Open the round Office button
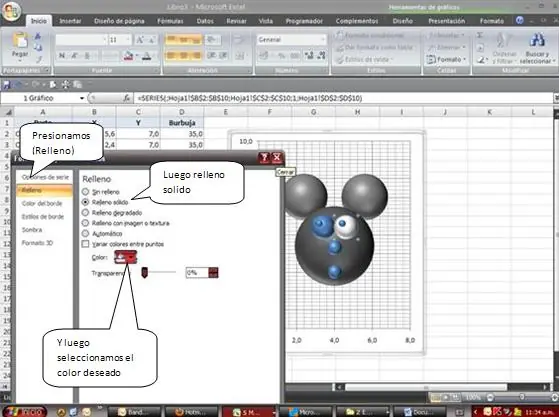559x417 pixels. tap(11, 11)
